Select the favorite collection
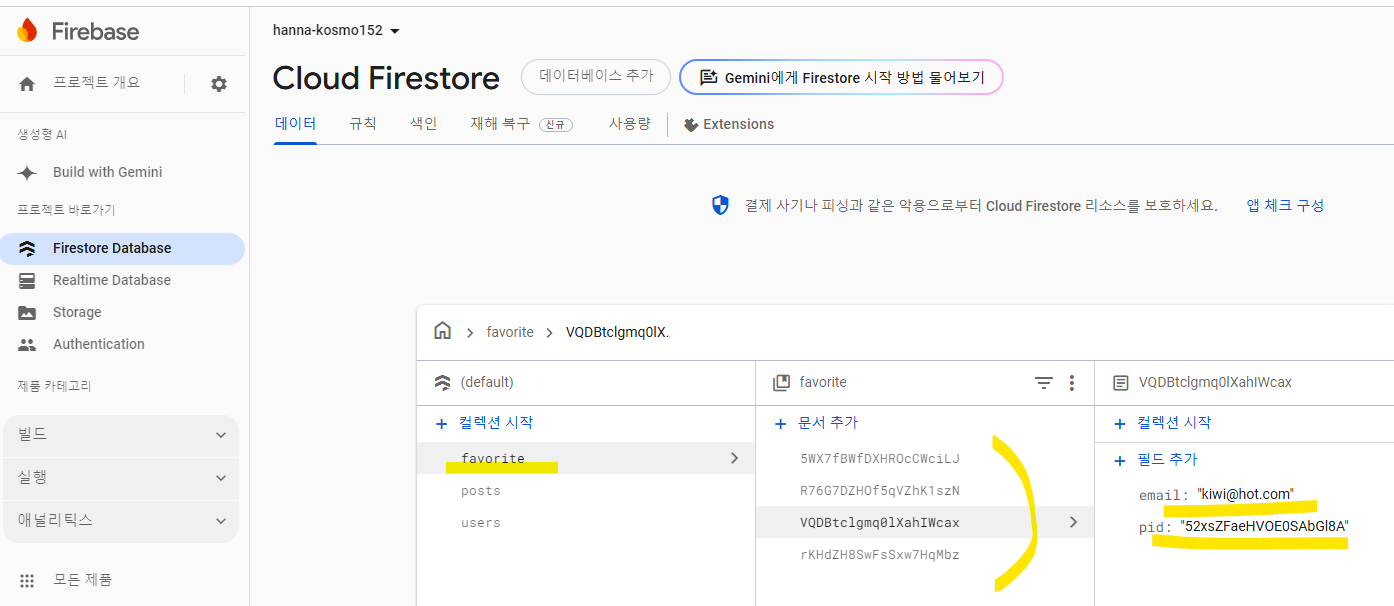This screenshot has width=1394, height=606. click(x=586, y=458)
